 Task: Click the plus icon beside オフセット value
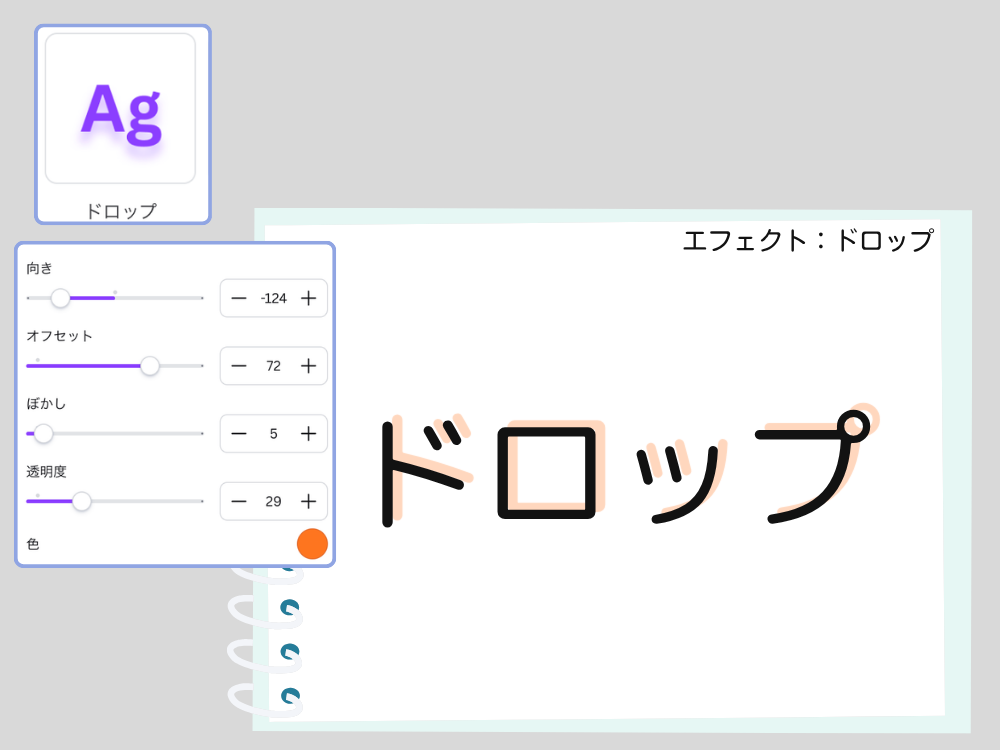[x=308, y=366]
